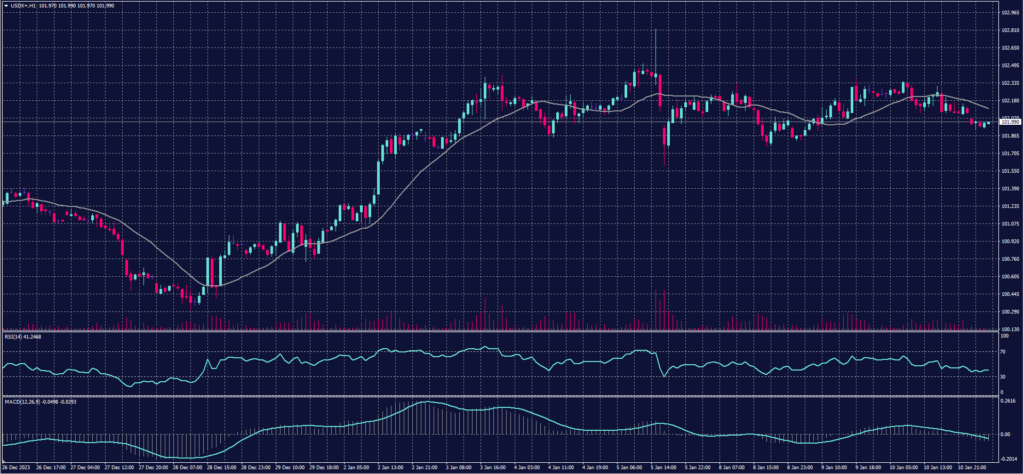Select the 2 Jan 13:00 time label

[389, 467]
